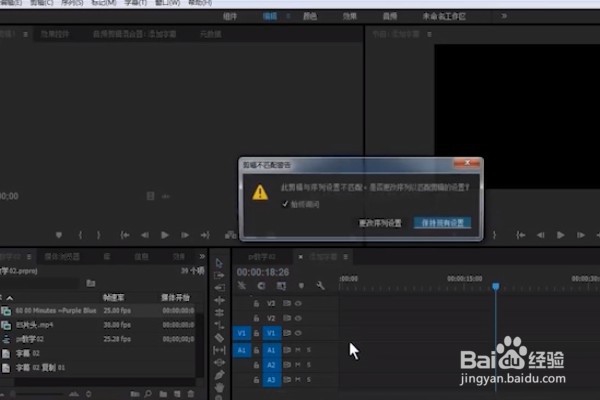Screen dimensions: 600x400
Task: Open timeline sequence tab panel menu
Action: (x=346, y=256)
